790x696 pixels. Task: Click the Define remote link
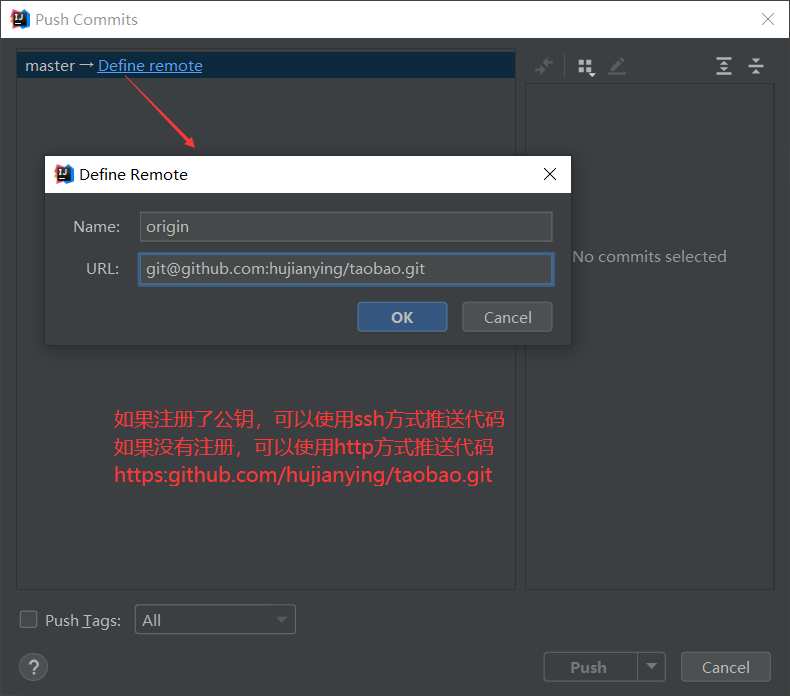tap(150, 66)
